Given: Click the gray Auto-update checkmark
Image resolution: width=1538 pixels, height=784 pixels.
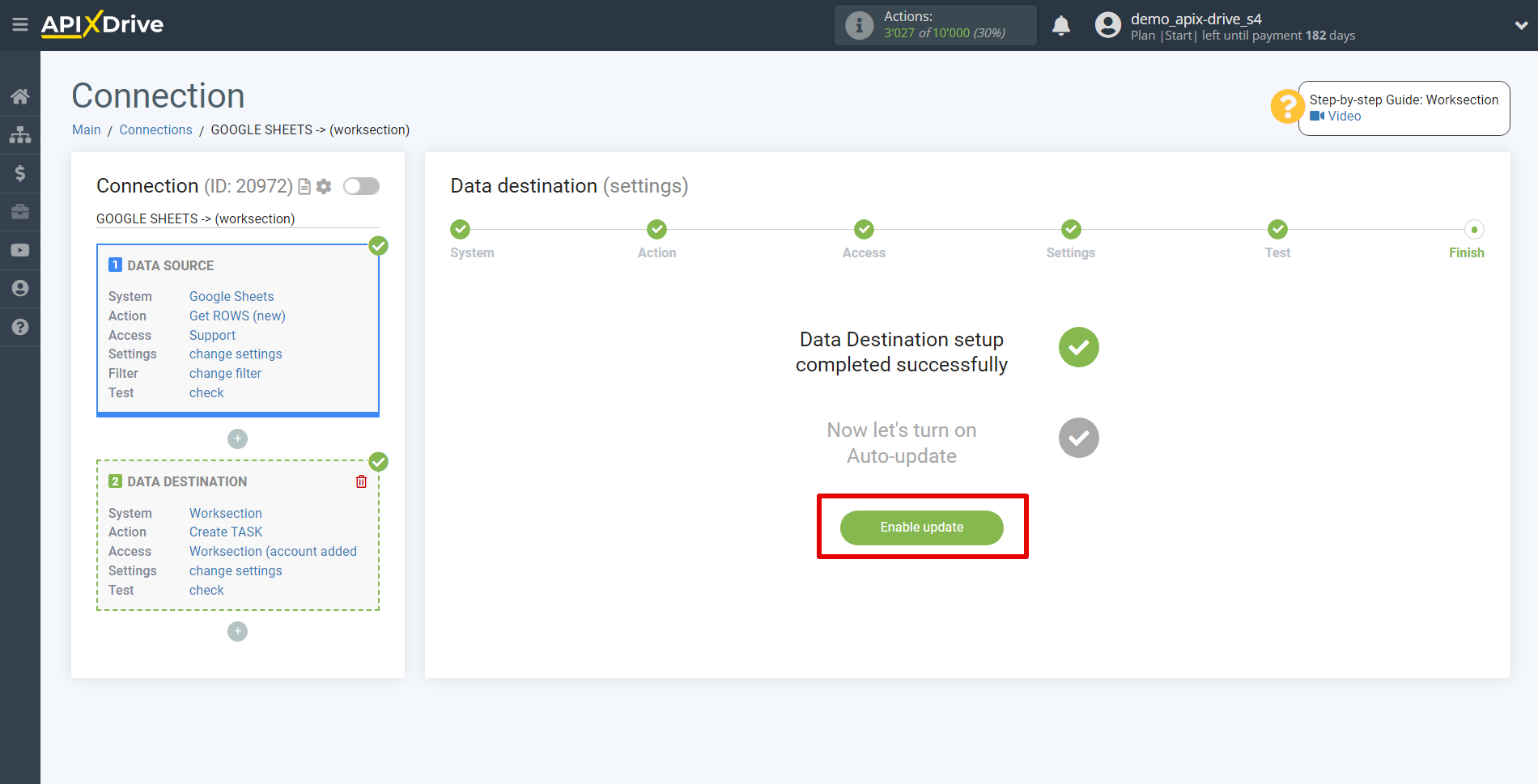Looking at the screenshot, I should (x=1079, y=438).
